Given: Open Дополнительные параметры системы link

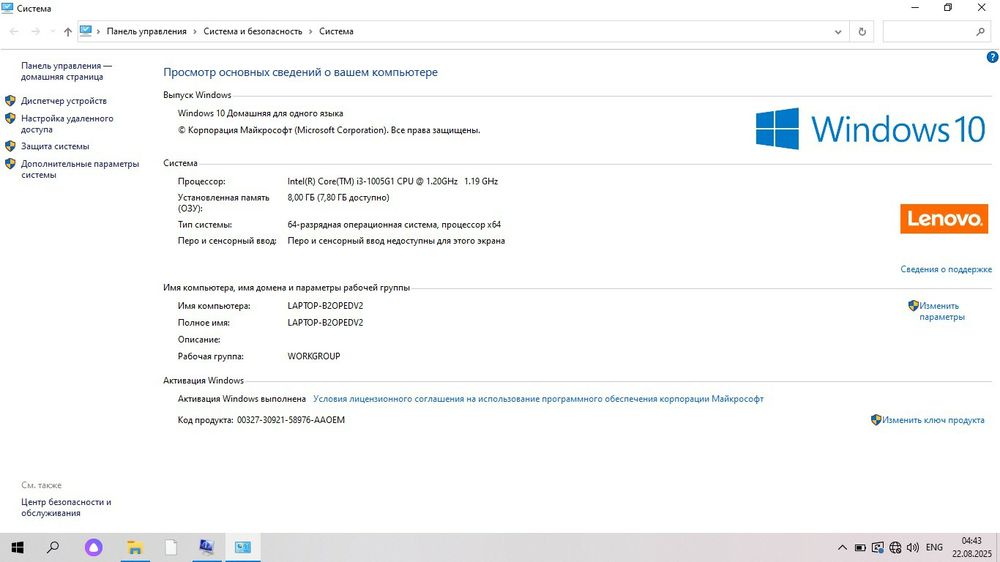Looking at the screenshot, I should (x=80, y=169).
